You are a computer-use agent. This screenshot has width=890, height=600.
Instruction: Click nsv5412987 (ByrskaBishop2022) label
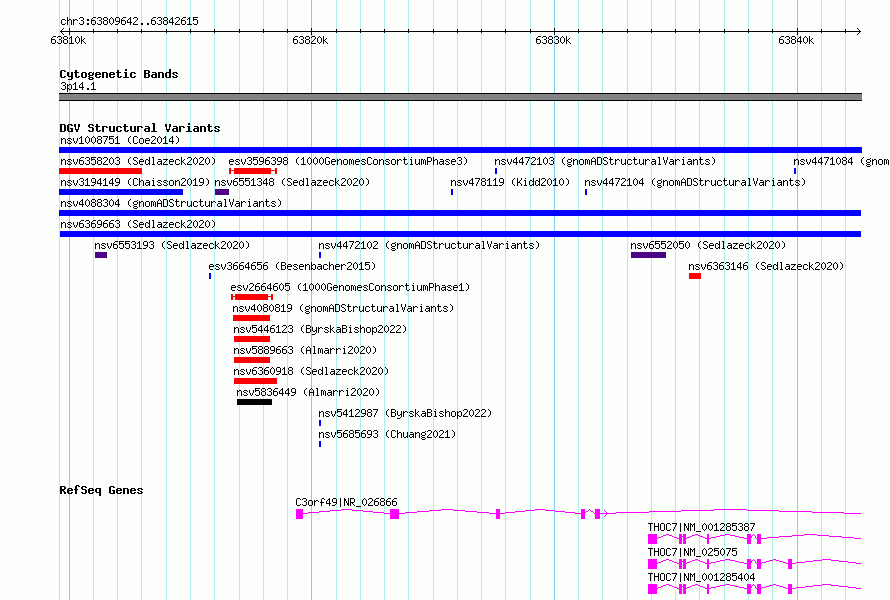405,413
